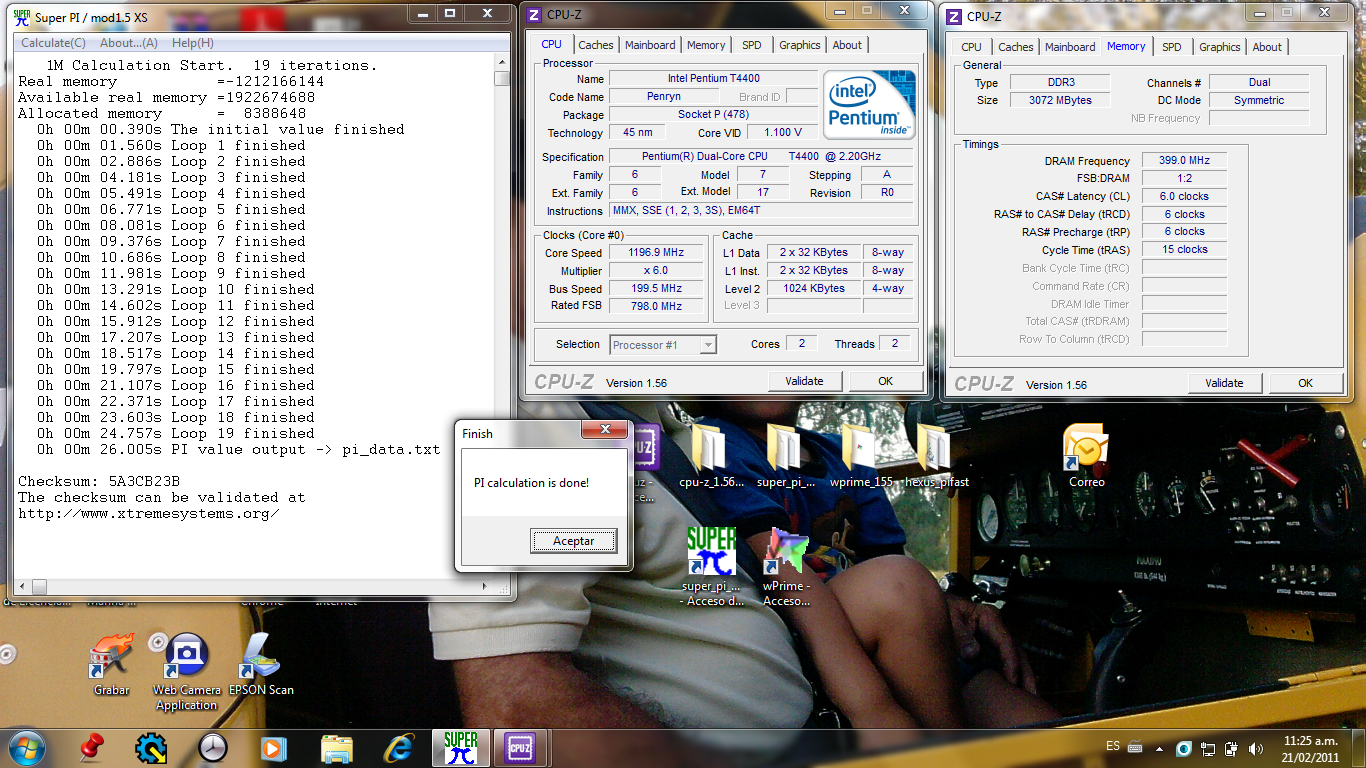This screenshot has width=1366, height=768.
Task: Switch to Caches tab in left CPU-Z
Action: [596, 45]
